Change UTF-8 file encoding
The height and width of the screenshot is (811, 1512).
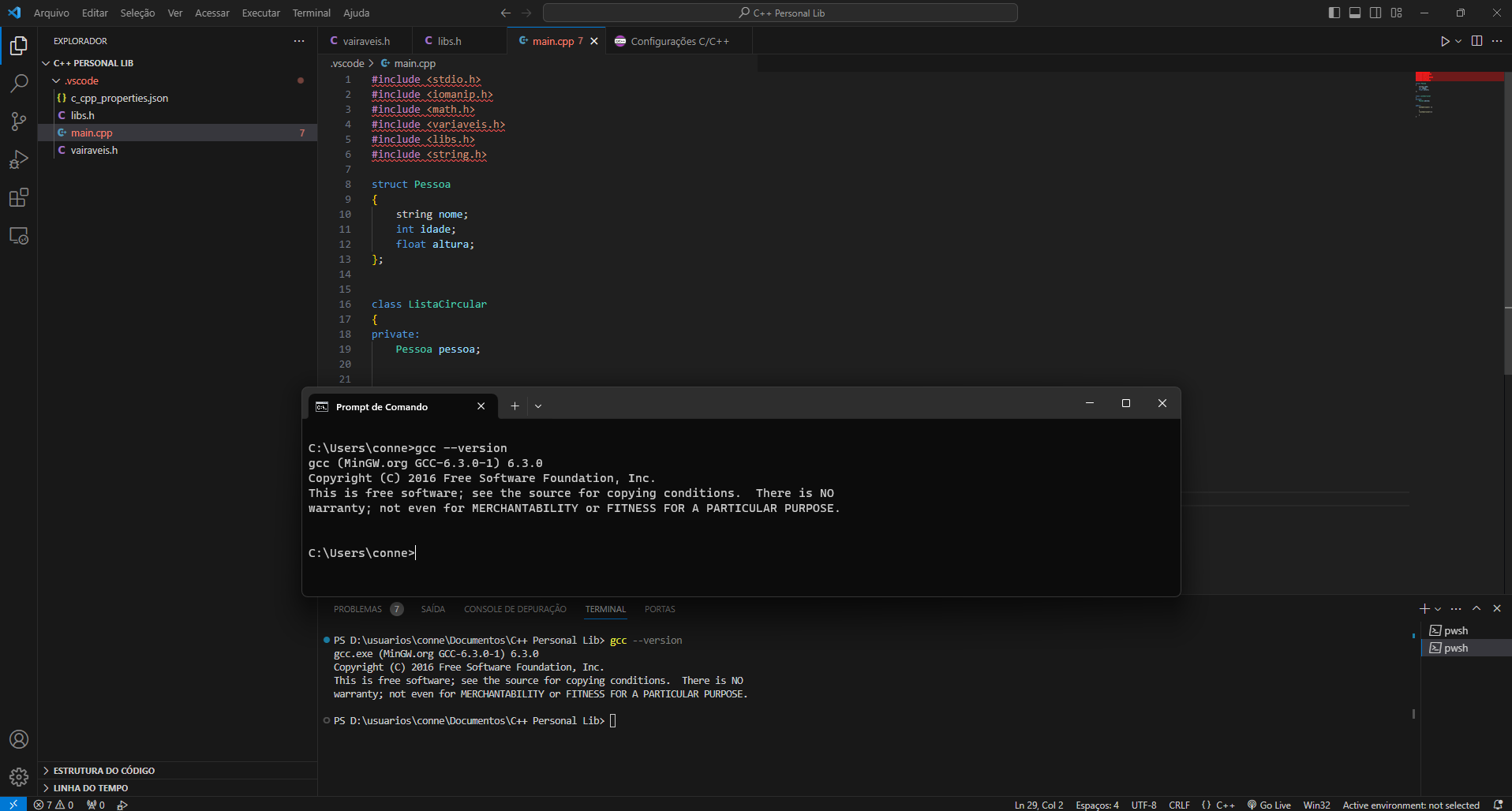[1143, 805]
